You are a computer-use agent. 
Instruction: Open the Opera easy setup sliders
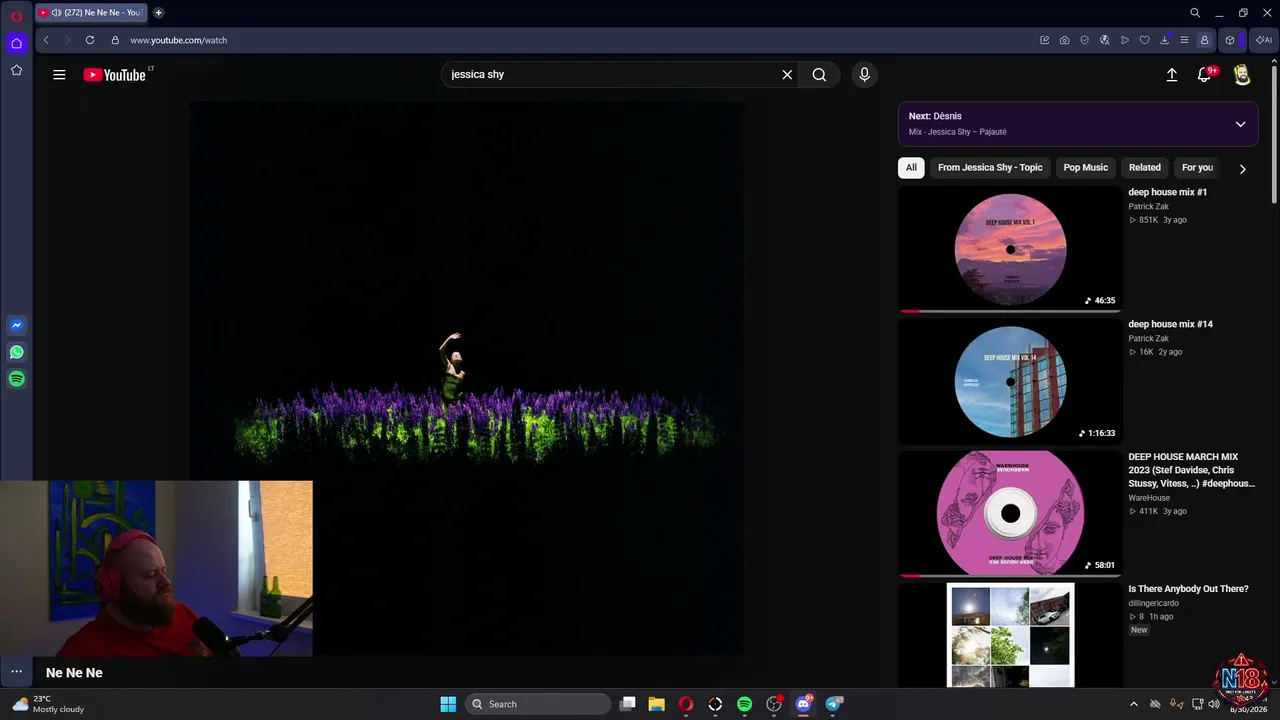click(1184, 40)
